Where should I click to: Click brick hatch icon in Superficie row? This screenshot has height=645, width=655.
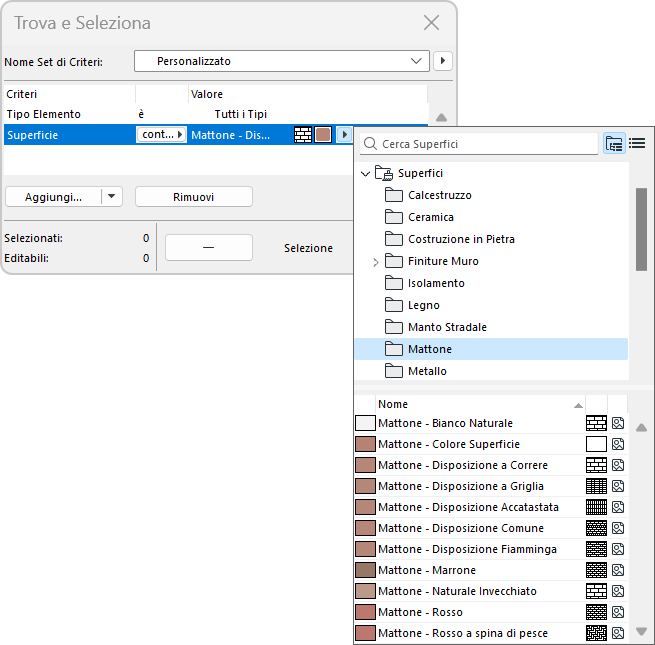pos(303,135)
